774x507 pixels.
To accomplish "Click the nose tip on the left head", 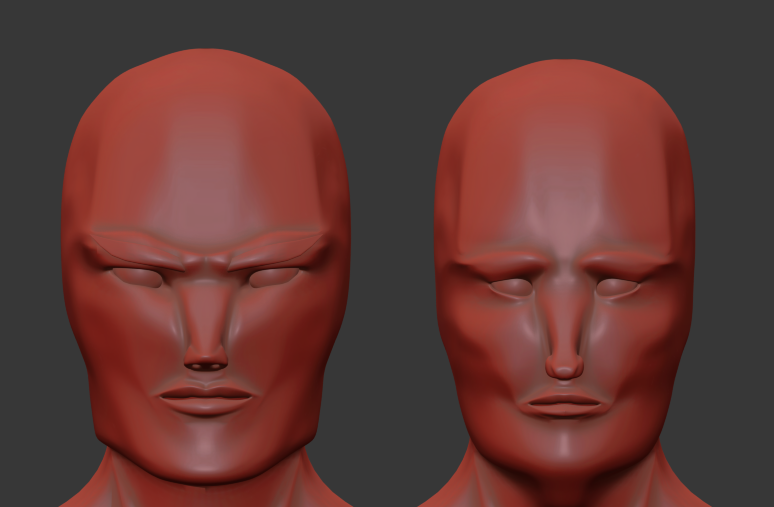I will pyautogui.click(x=206, y=358).
